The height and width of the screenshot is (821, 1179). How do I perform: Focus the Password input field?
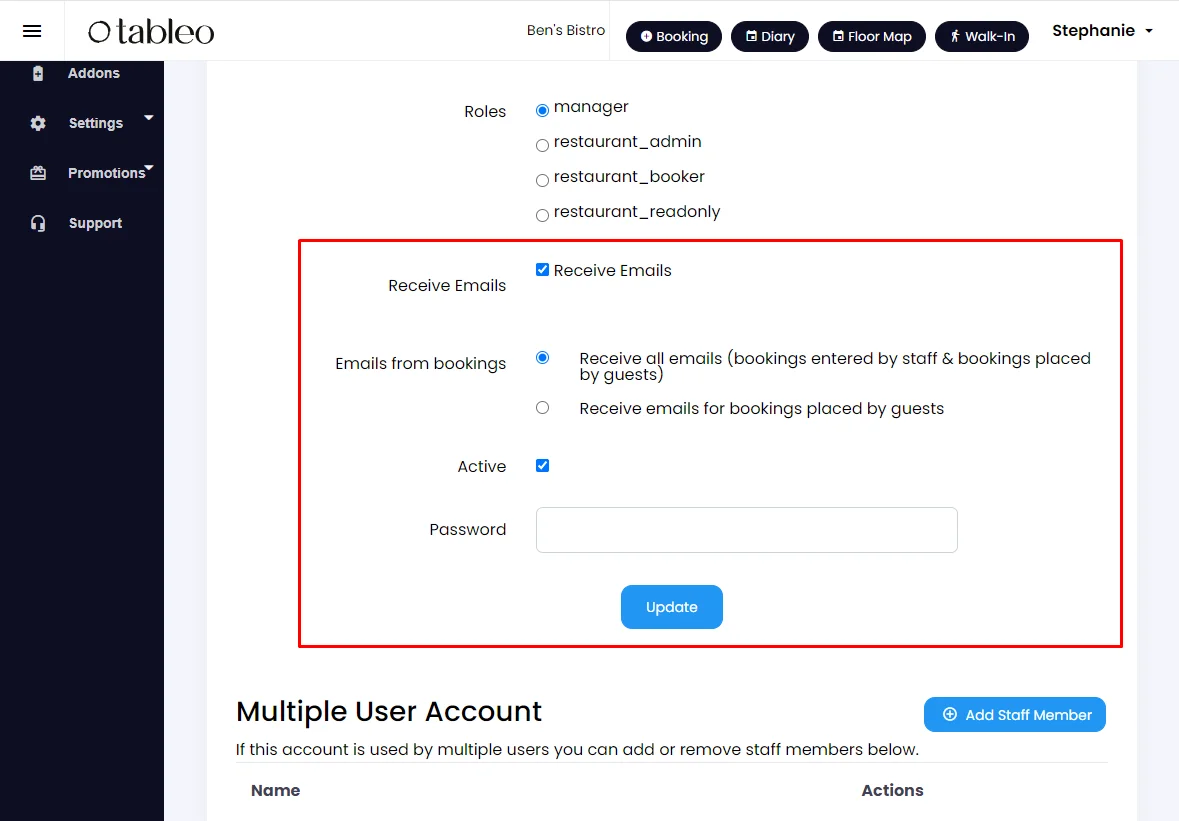tap(747, 530)
